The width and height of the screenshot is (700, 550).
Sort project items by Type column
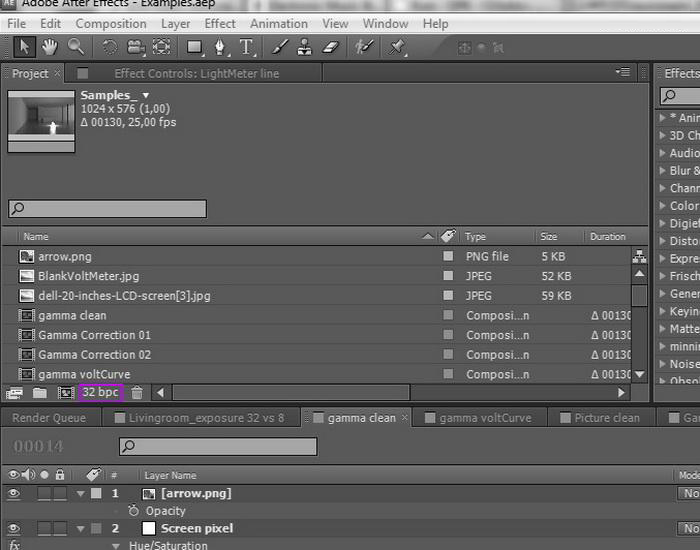[x=475, y=237]
